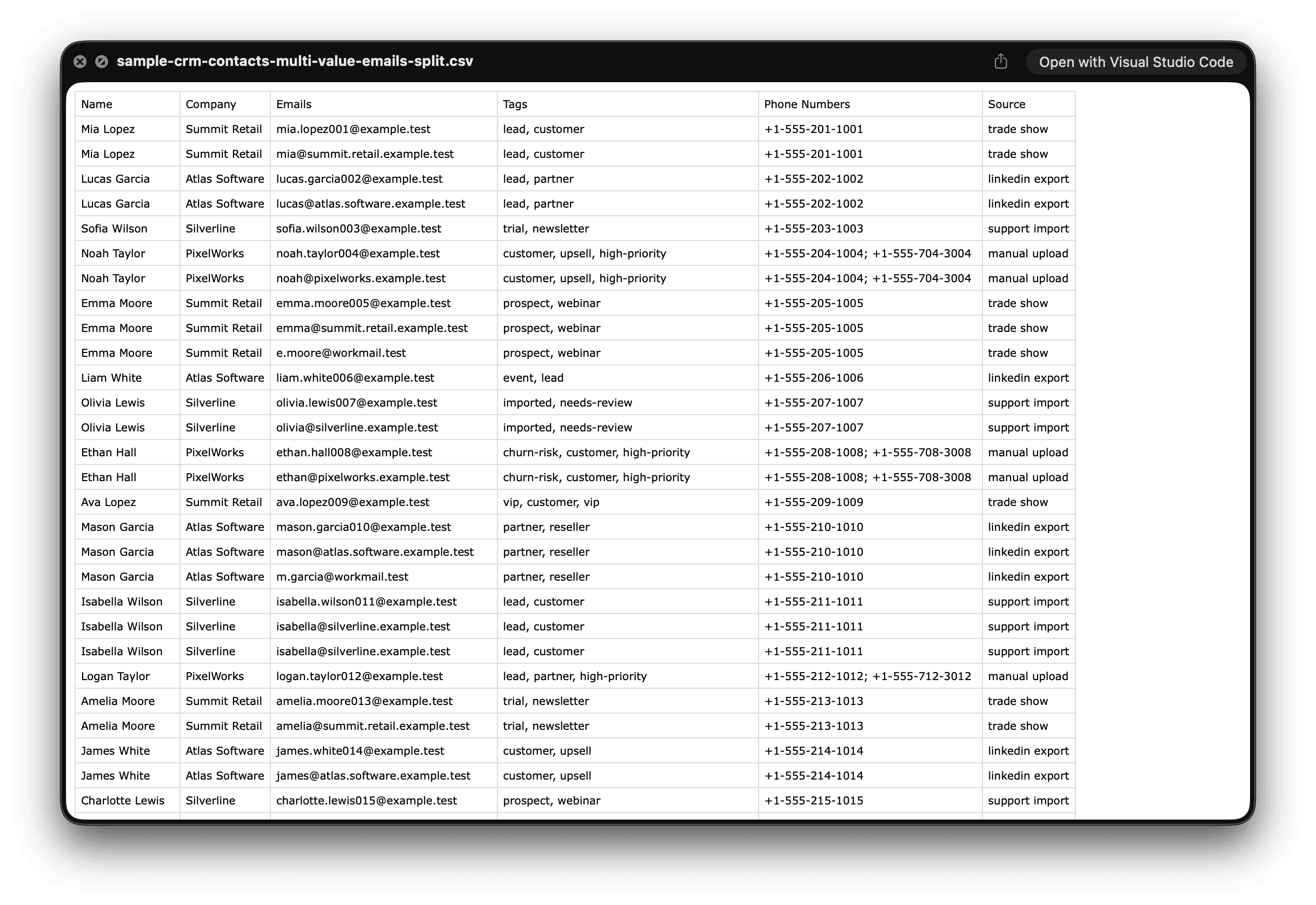
Task: Select cell james@atlas.software.example.test
Action: click(x=384, y=776)
